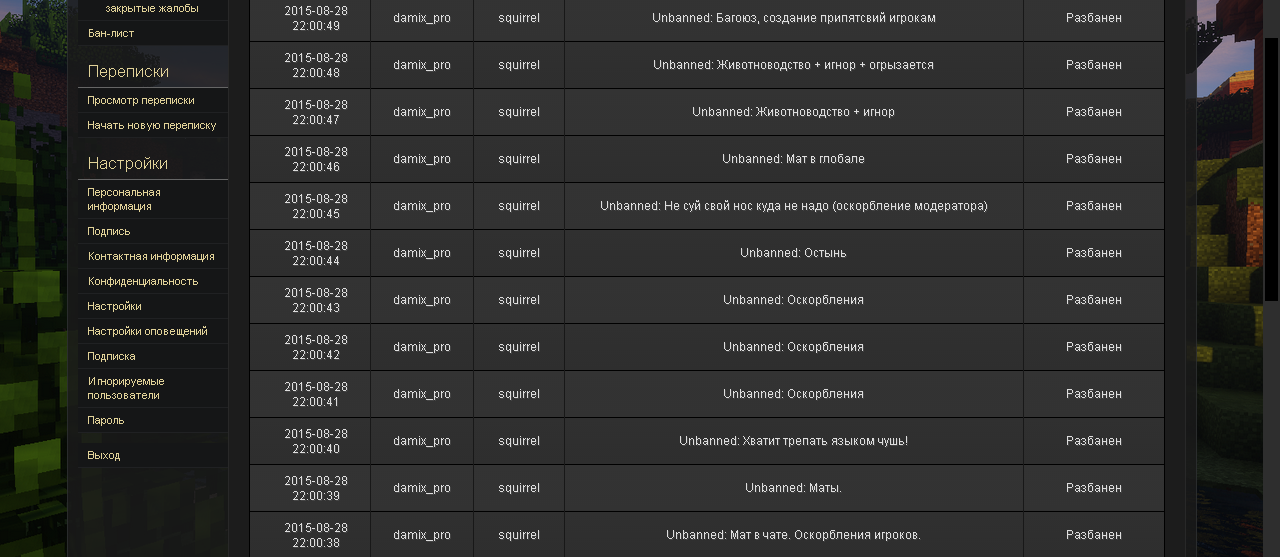
Task: Open the закрытые жалобы link
Action: (151, 8)
